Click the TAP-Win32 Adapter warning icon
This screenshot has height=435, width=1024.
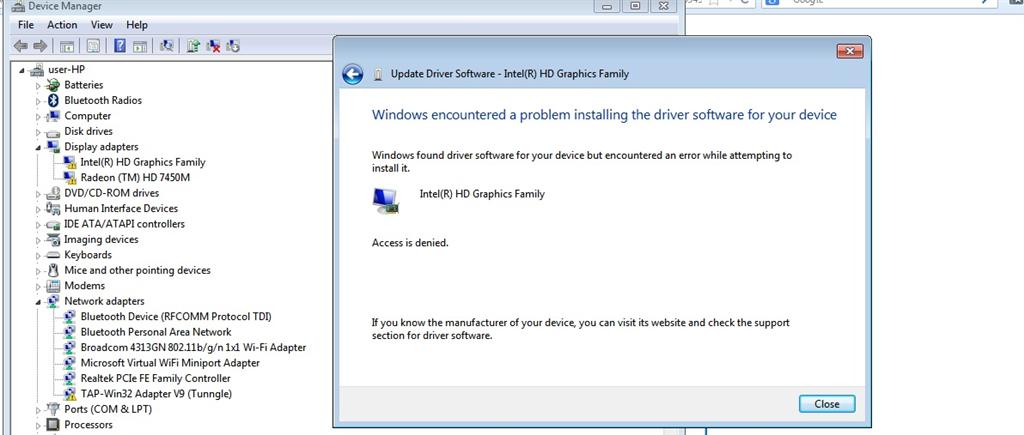point(70,394)
